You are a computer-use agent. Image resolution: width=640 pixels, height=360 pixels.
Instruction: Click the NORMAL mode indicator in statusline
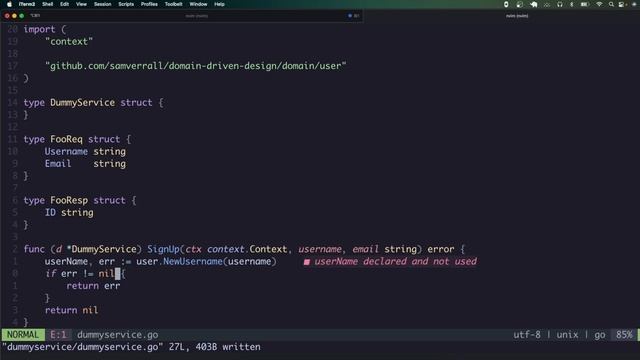pyautogui.click(x=23, y=335)
